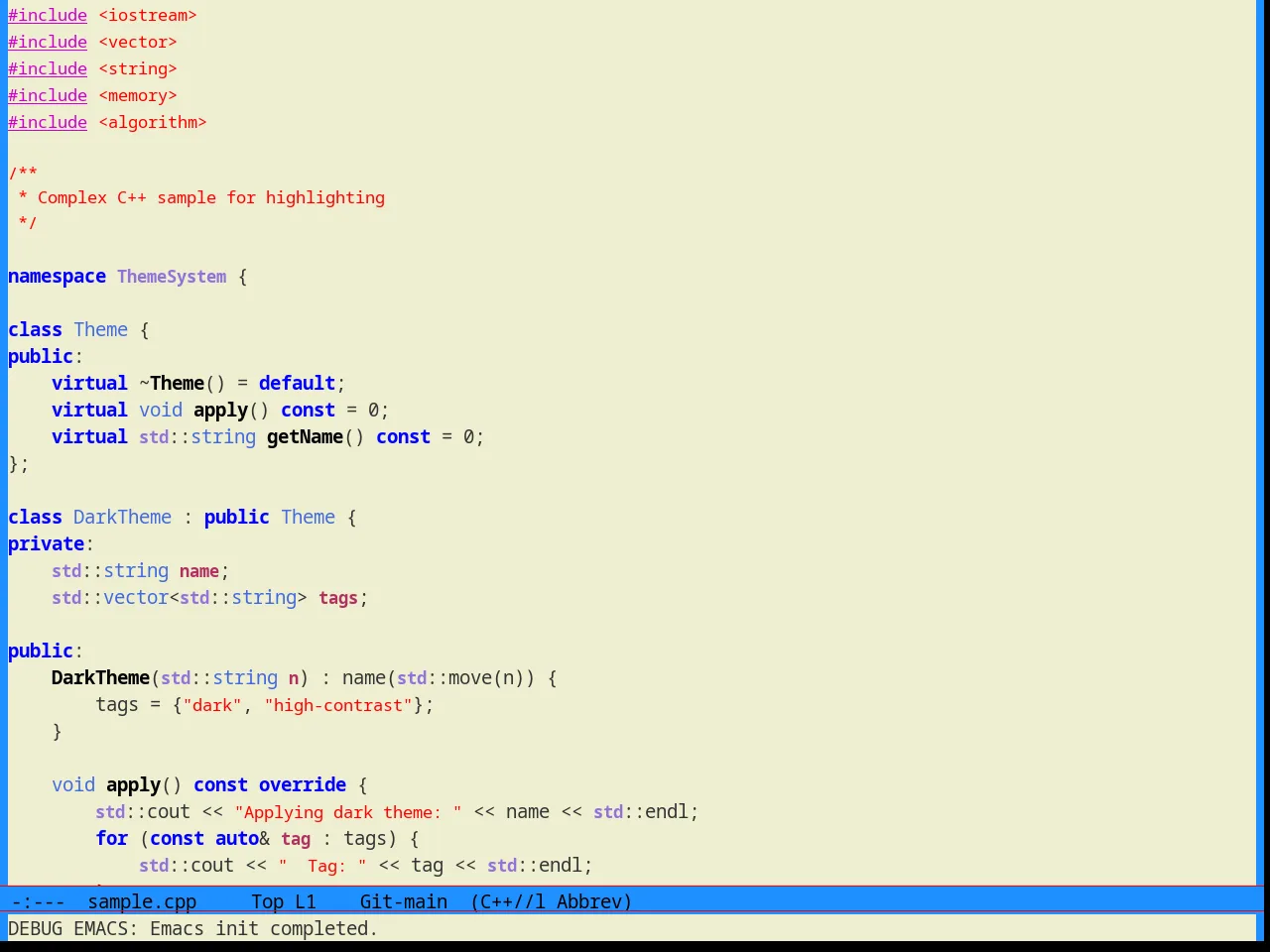Click the " Tag: " string literal
Screen dimensions: 1270x952
click(x=322, y=865)
